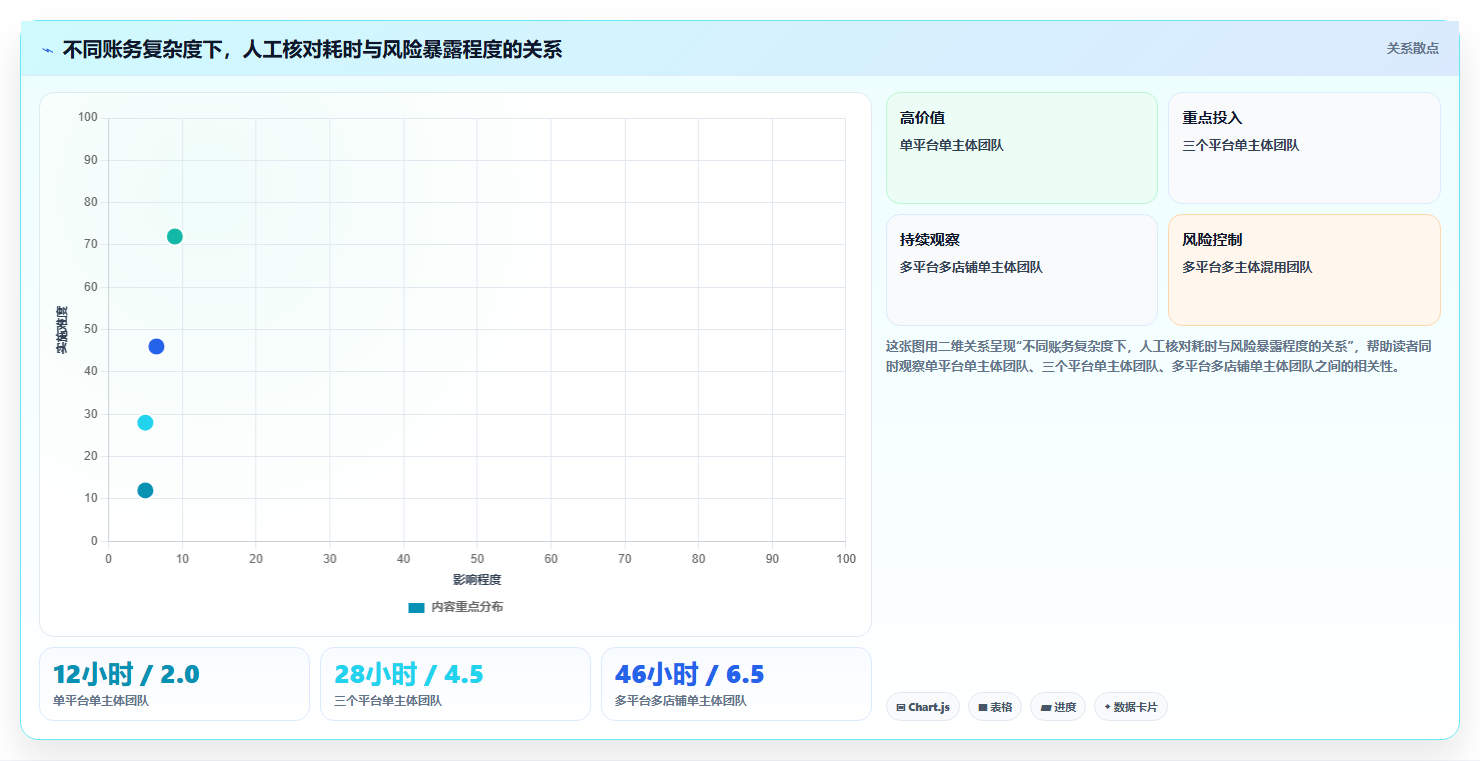Click the blue data point at 46
1480x761 pixels.
pos(156,346)
